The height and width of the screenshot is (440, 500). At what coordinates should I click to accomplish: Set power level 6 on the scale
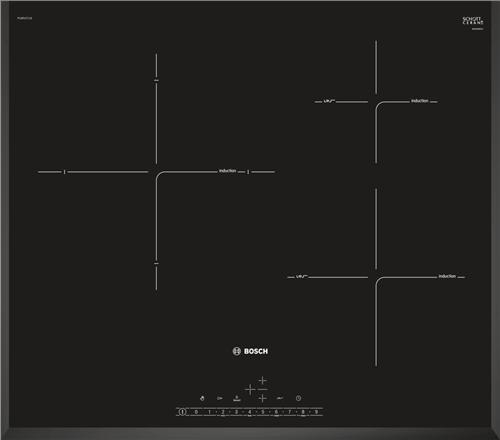click(276, 412)
